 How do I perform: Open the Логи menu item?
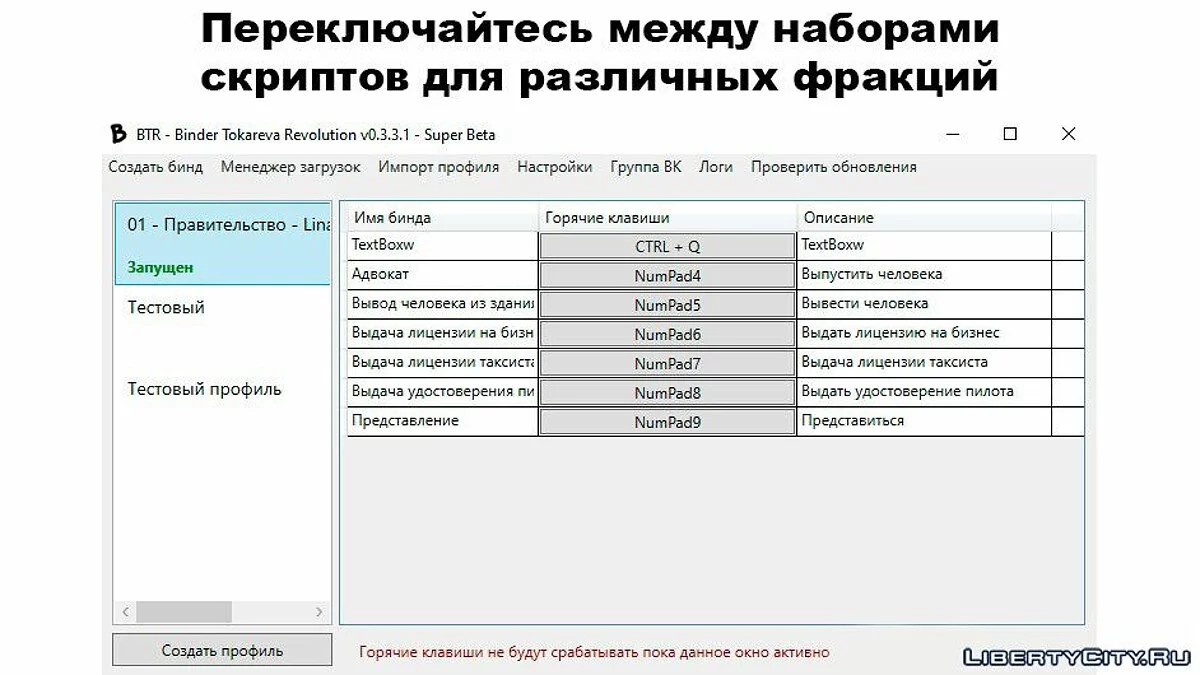[716, 167]
